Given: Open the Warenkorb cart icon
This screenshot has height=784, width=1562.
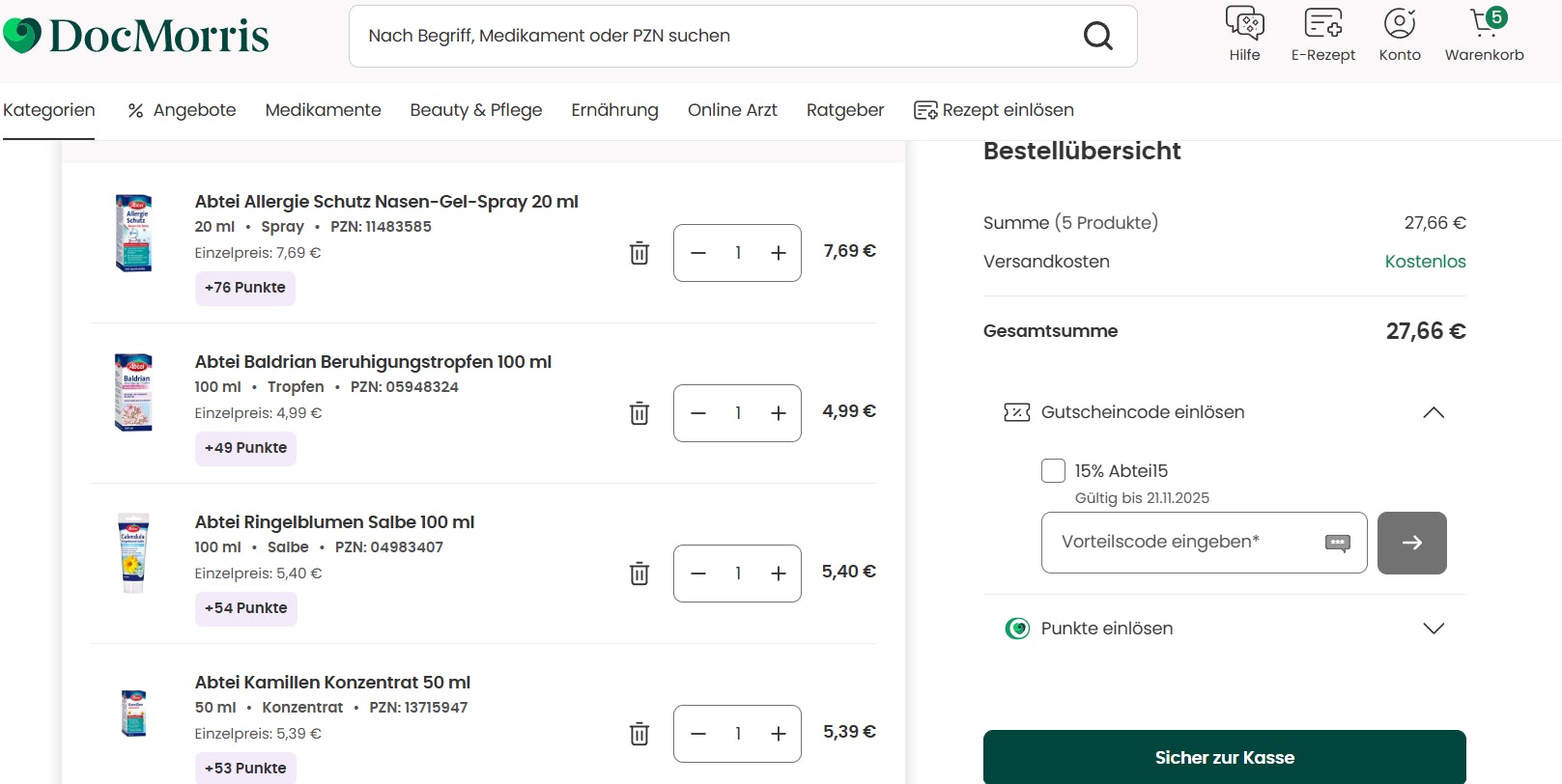Looking at the screenshot, I should [1484, 23].
